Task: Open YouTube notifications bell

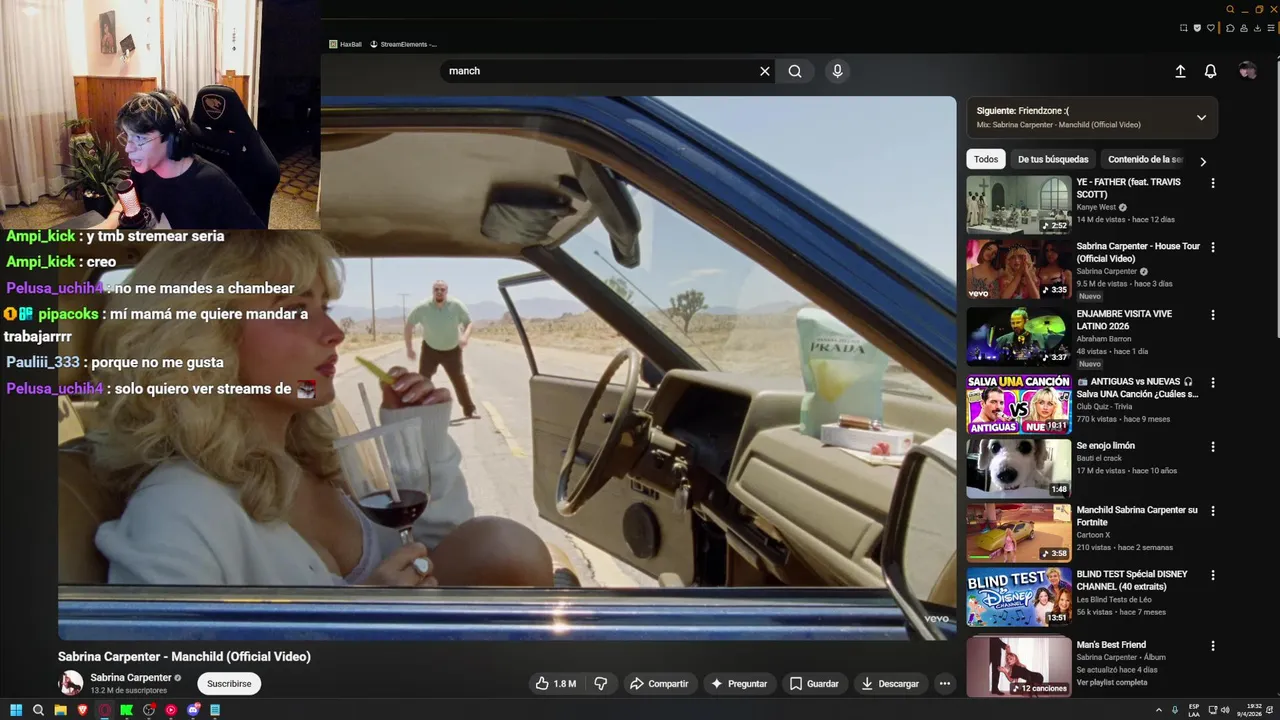Action: (x=1210, y=71)
